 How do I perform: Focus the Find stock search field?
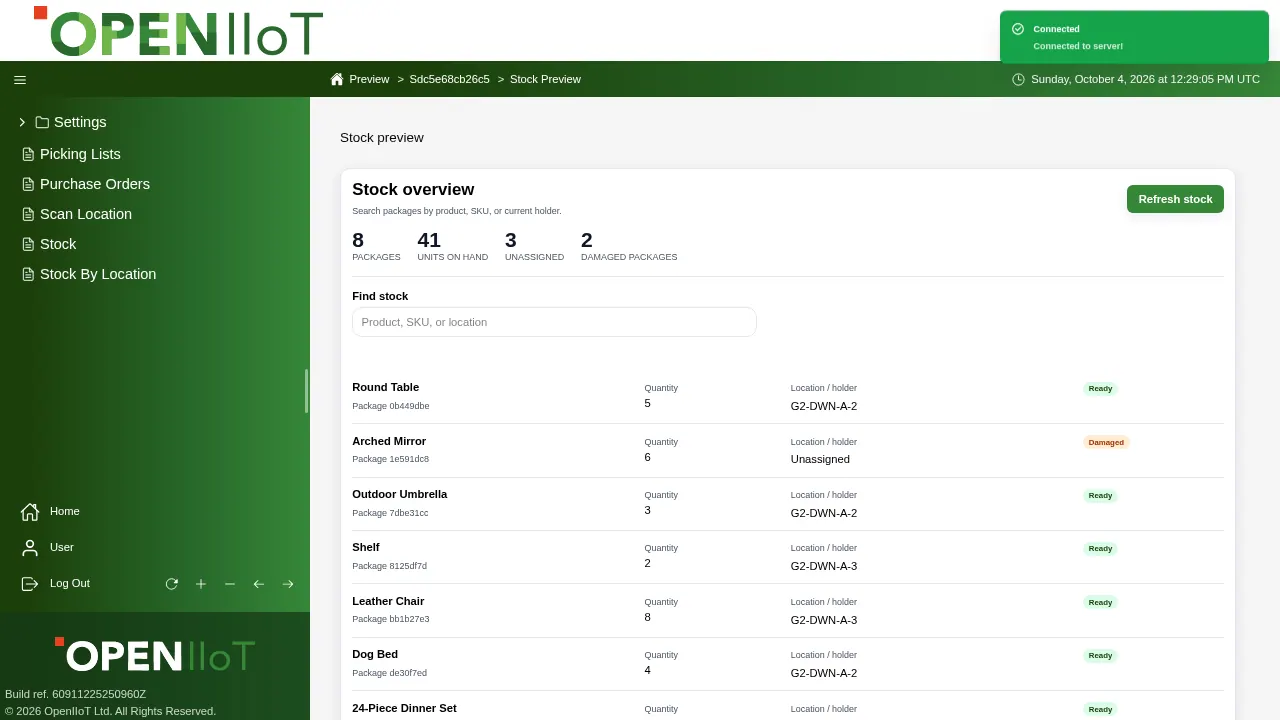[x=554, y=322]
